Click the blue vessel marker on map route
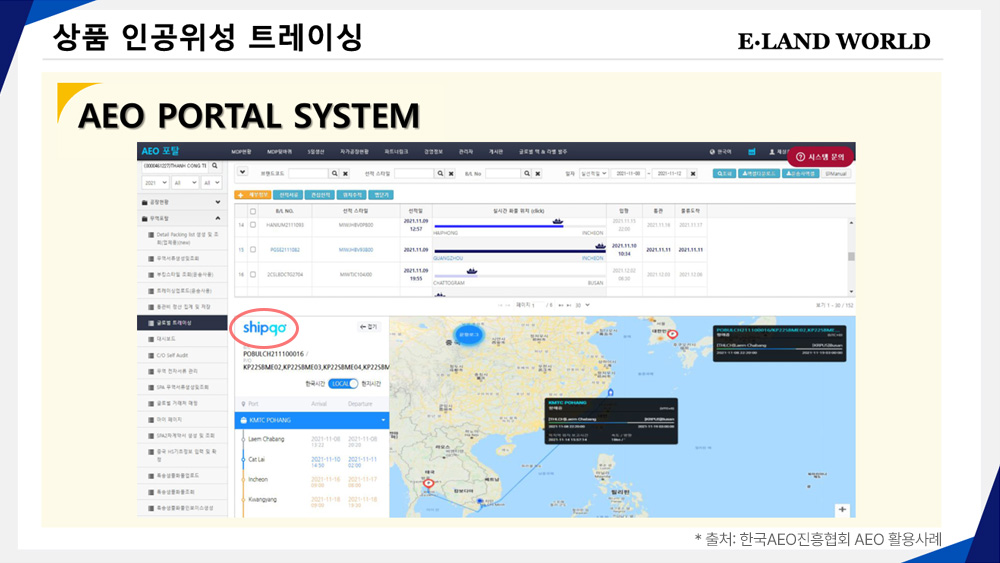Viewport: 1000px width, 563px height. (x=610, y=392)
